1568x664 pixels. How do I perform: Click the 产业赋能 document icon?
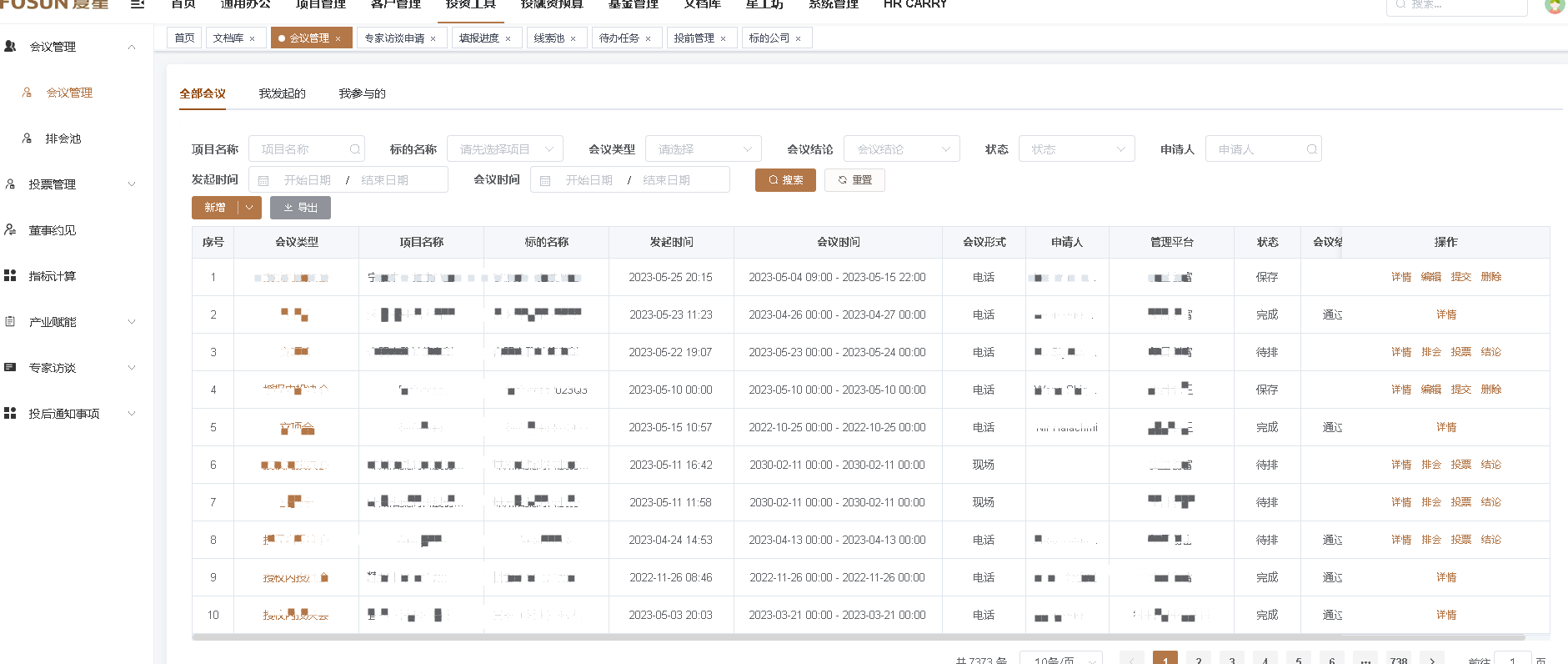[10, 322]
